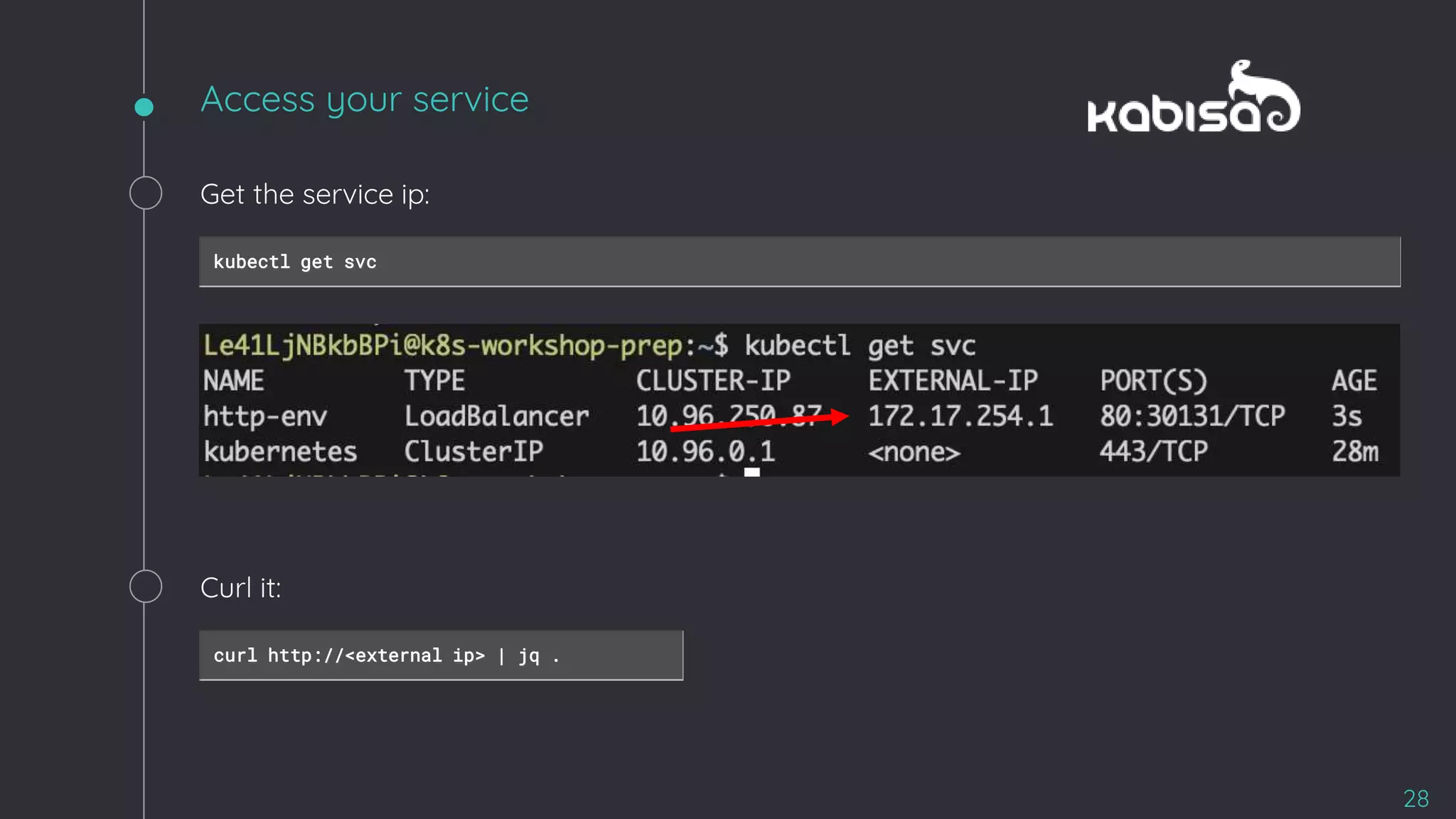Click the 'Get the service ip:' text

point(315,195)
